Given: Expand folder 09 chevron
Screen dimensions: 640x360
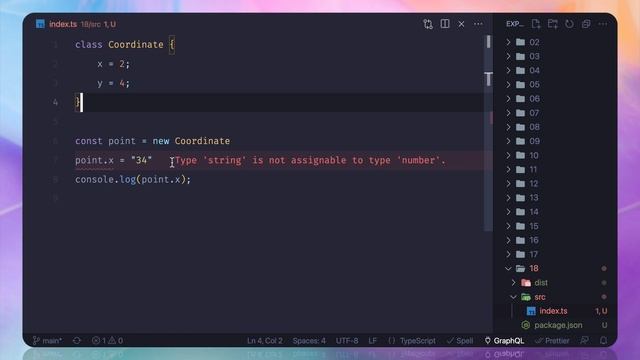Looking at the screenshot, I should pyautogui.click(x=509, y=141).
